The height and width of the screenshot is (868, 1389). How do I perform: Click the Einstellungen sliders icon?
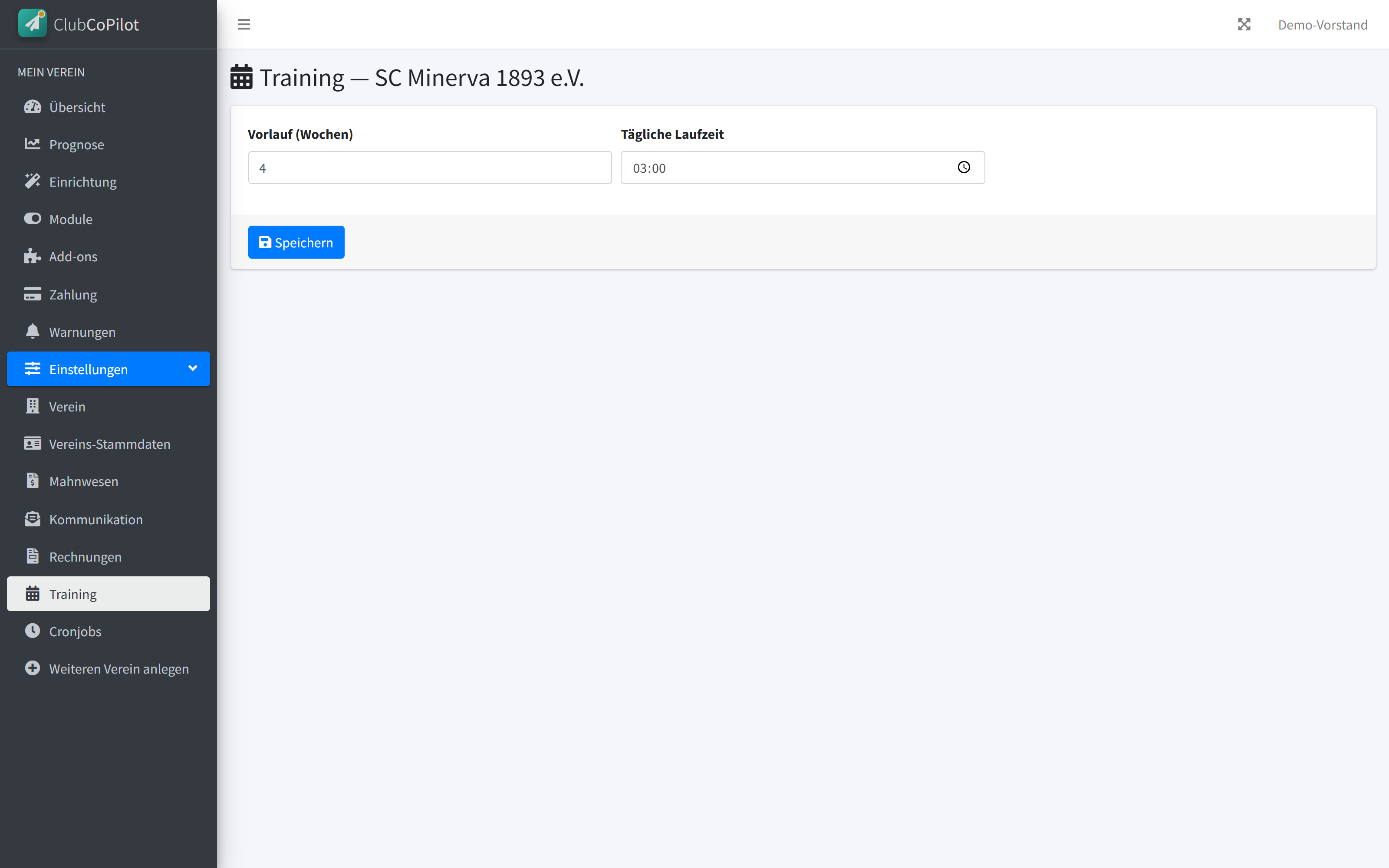coord(33,368)
